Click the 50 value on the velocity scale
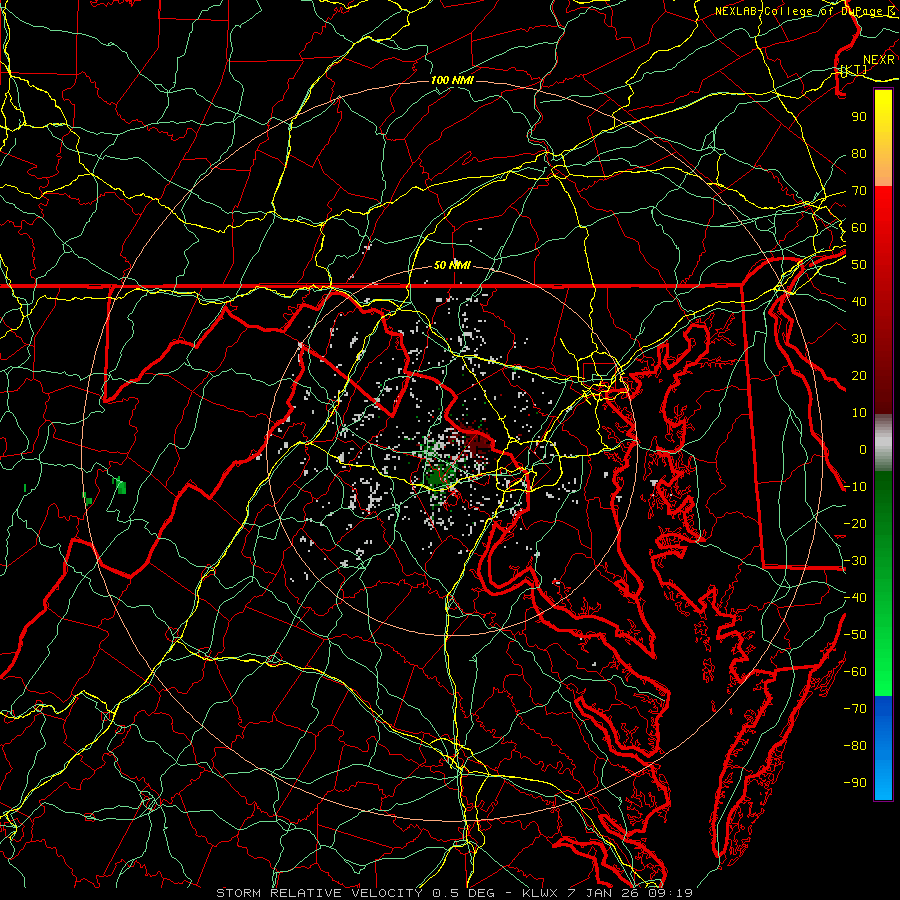Viewport: 900px width, 900px height. coord(859,265)
